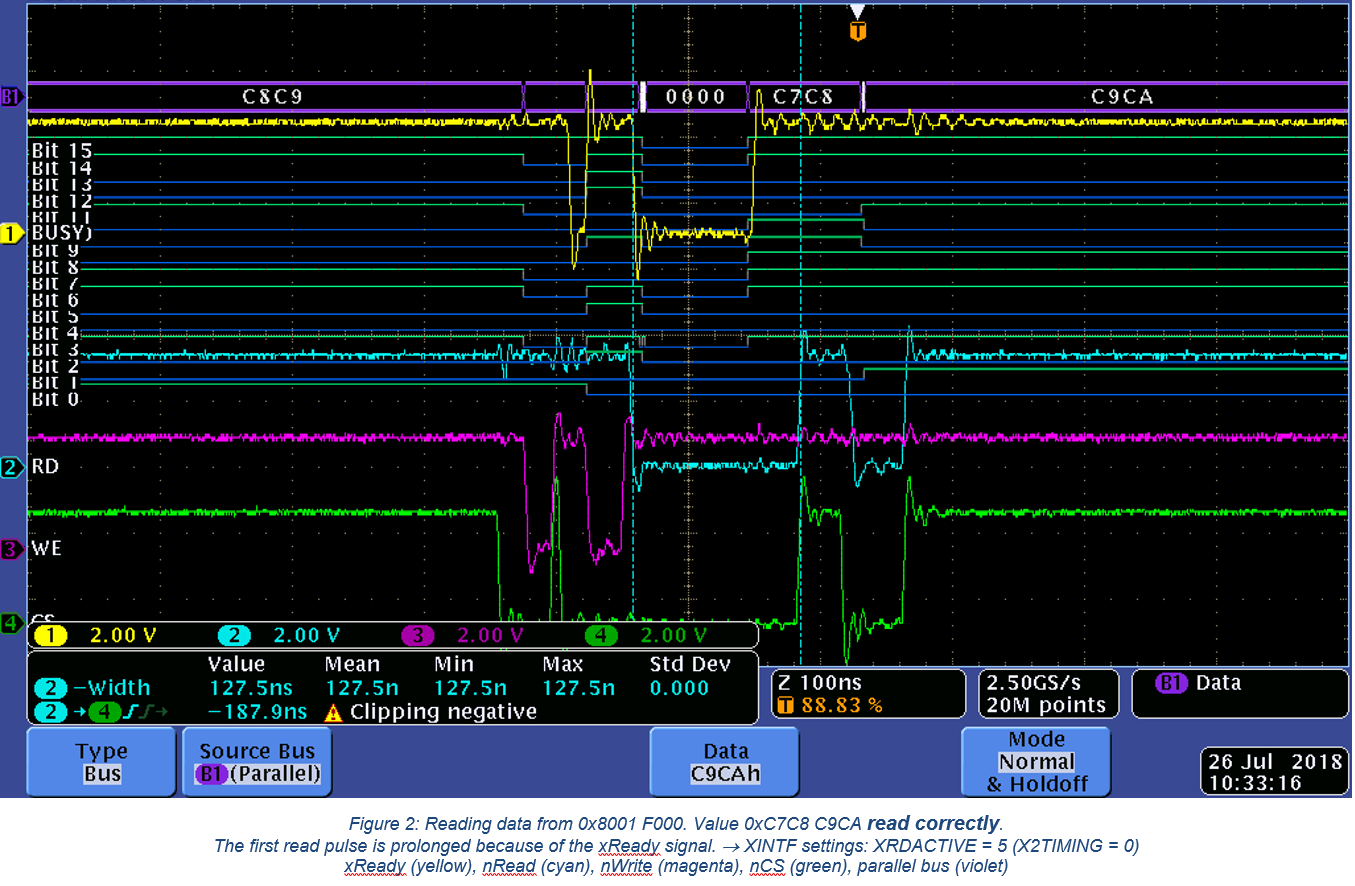1355x886 pixels.
Task: Select the yellow channel 1 badge labeled BUSY
Action: pyautogui.click(x=11, y=232)
